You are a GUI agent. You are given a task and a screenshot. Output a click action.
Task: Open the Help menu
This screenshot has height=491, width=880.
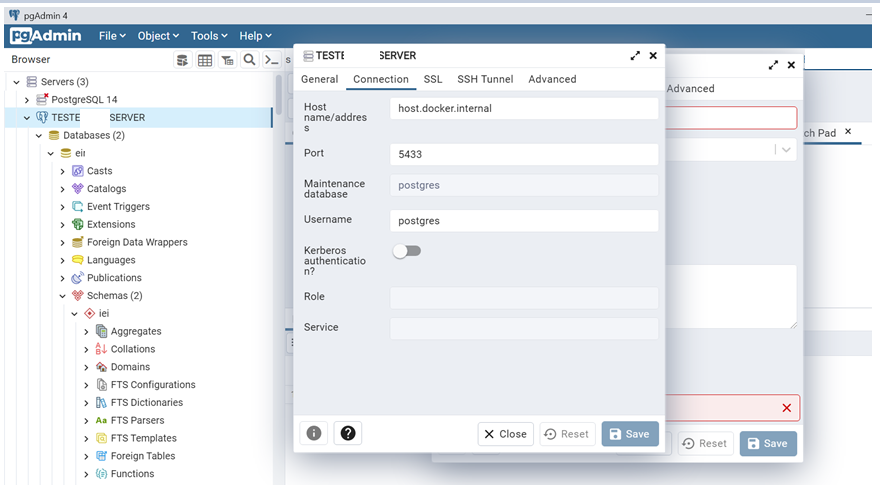pyautogui.click(x=255, y=36)
